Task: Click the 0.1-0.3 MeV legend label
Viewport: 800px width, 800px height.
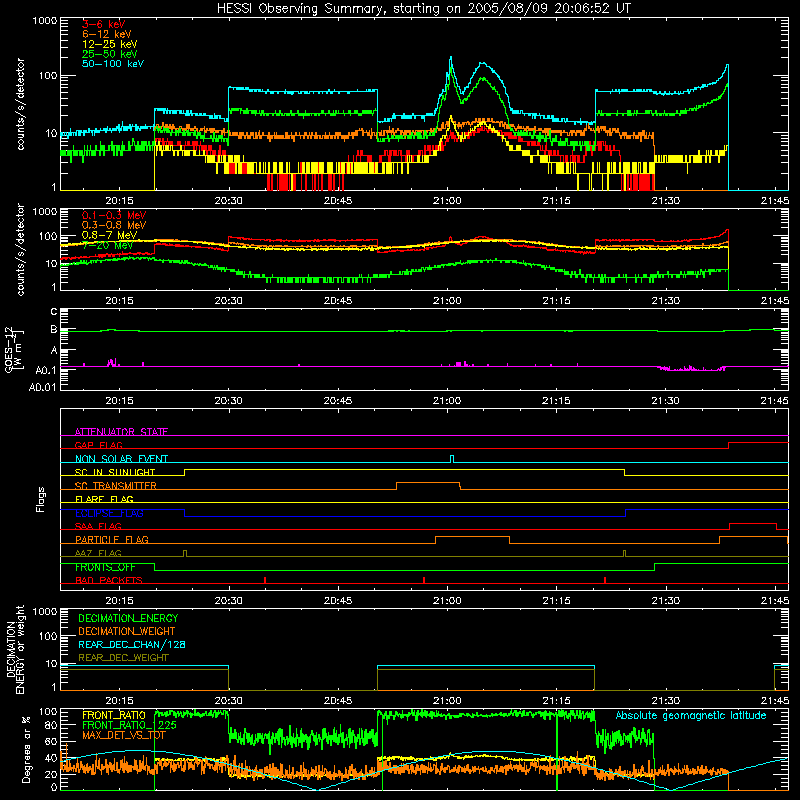Action: pyautogui.click(x=114, y=215)
